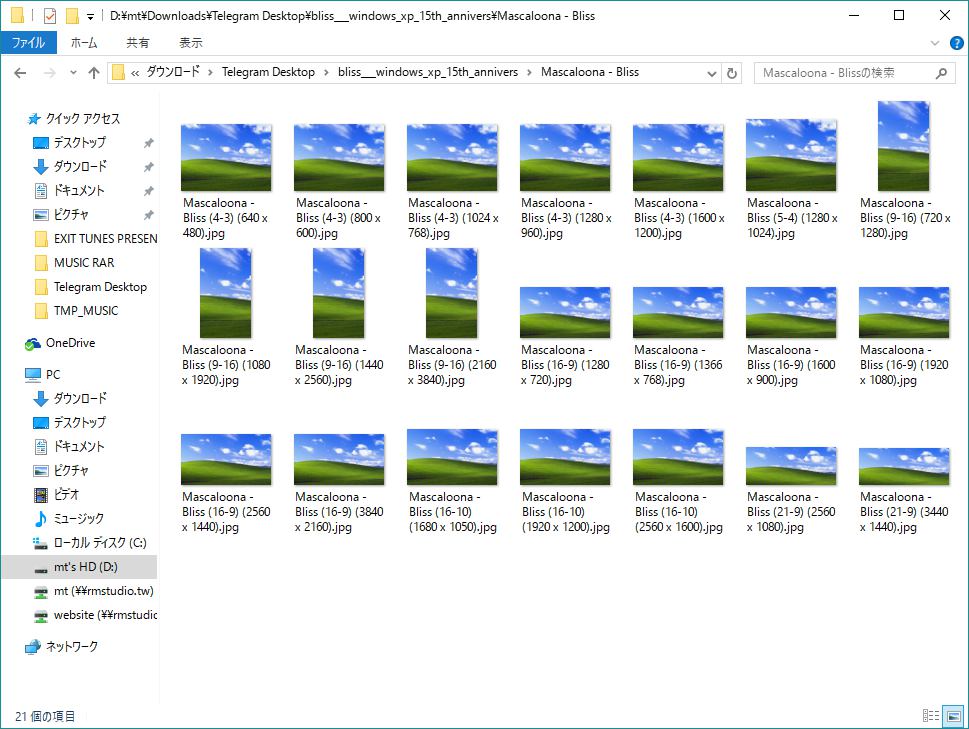
Task: Switch to large thumbnails view layout
Action: pos(954,716)
